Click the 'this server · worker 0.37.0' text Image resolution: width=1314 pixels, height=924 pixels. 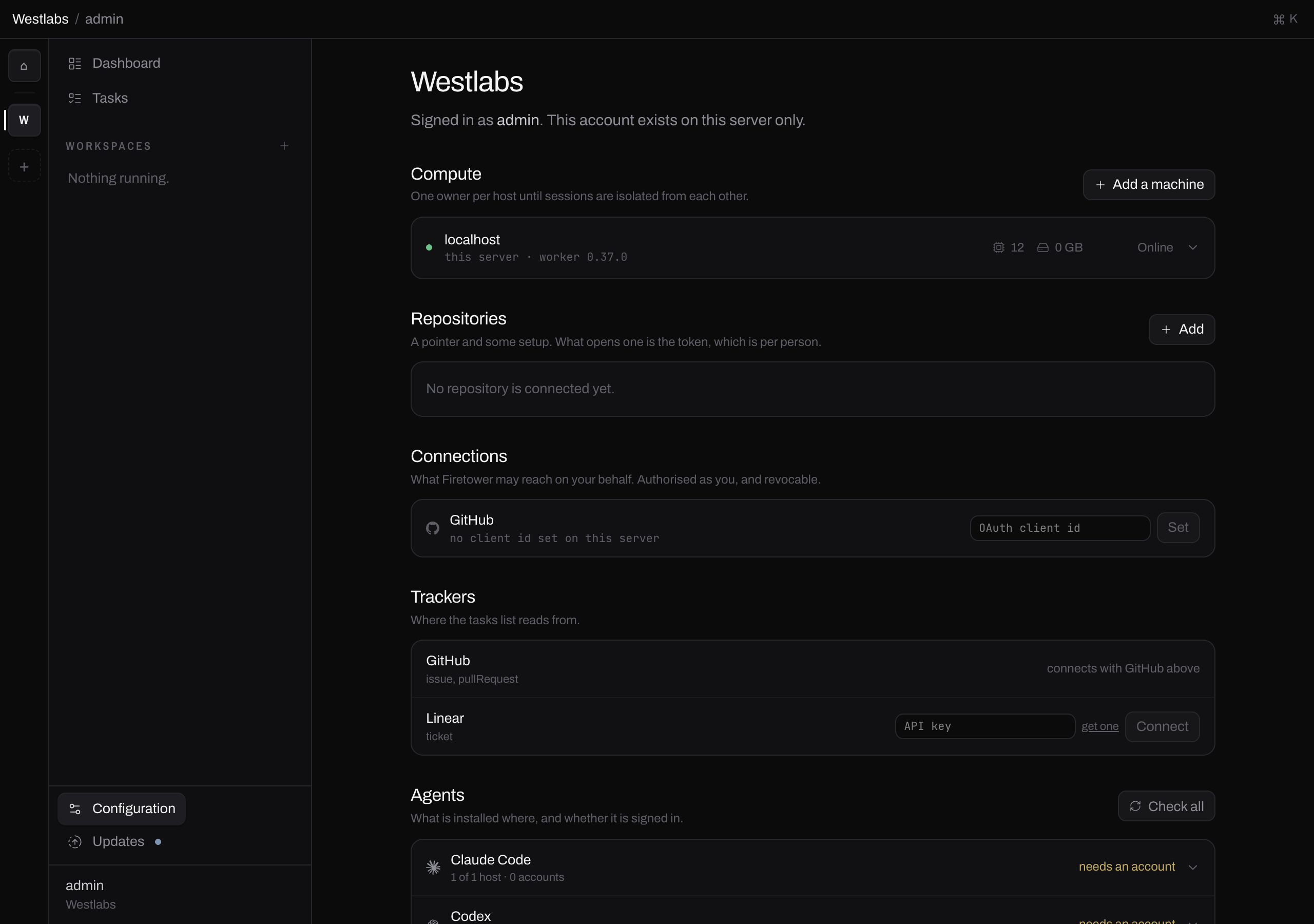coord(536,257)
